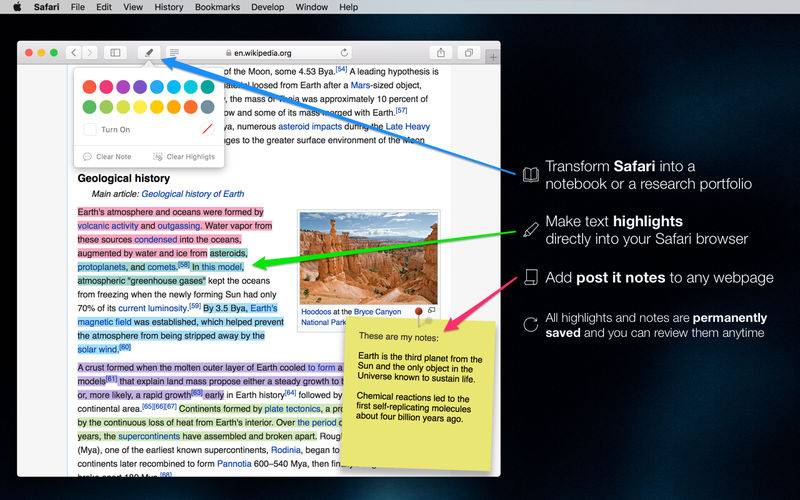Open the outgassing link

click(179, 226)
